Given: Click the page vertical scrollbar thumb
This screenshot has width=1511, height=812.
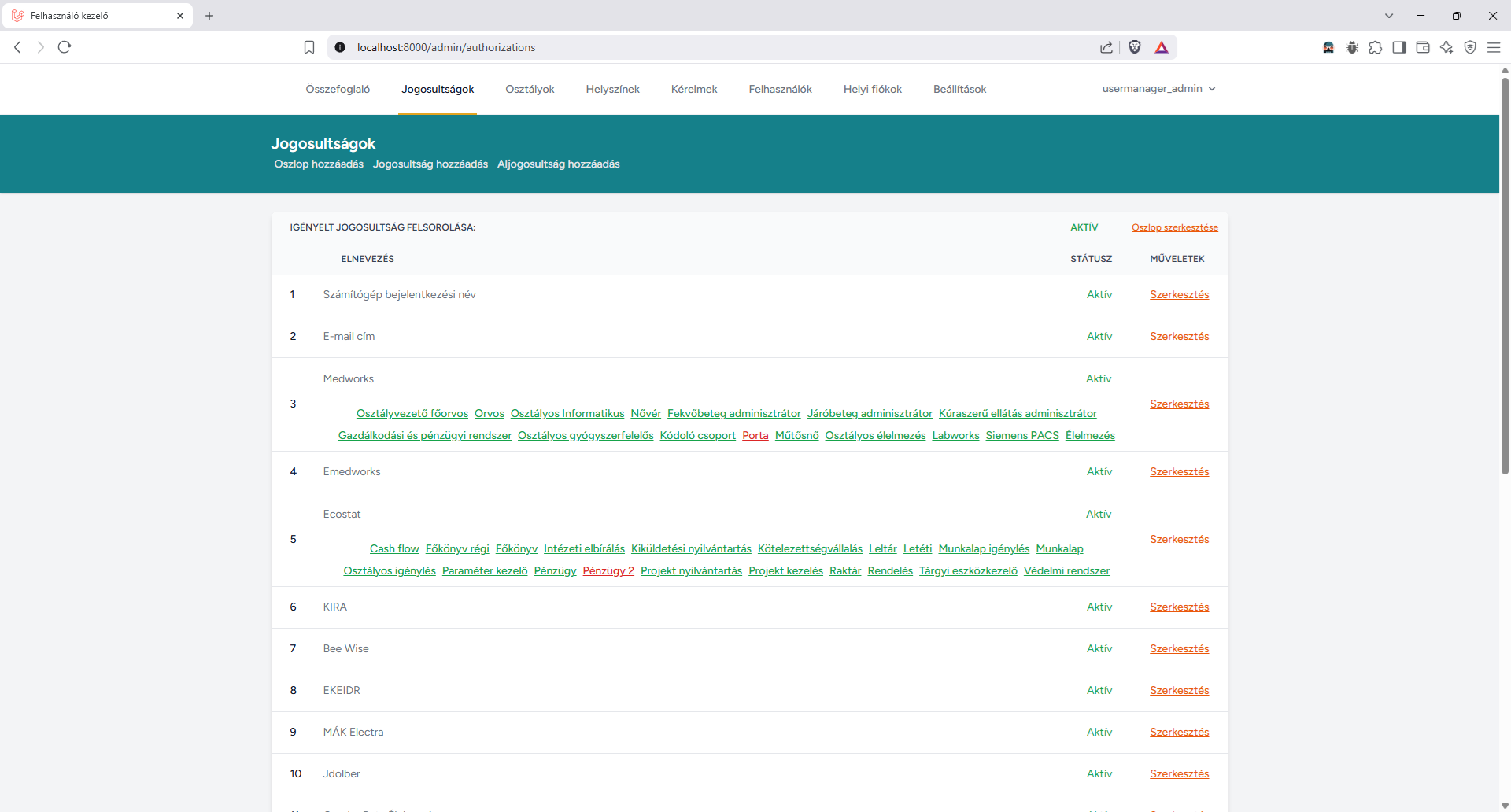Looking at the screenshot, I should coord(1505,275).
